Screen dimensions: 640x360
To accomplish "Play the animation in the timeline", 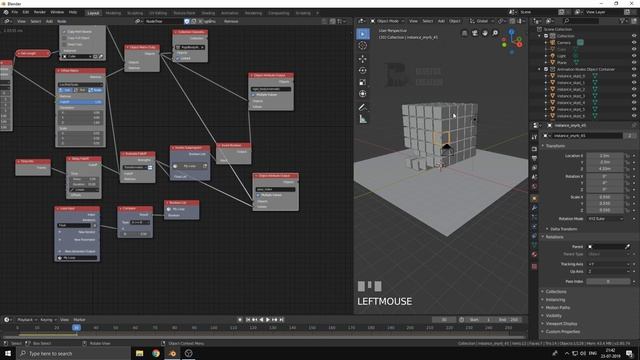I will [268, 320].
